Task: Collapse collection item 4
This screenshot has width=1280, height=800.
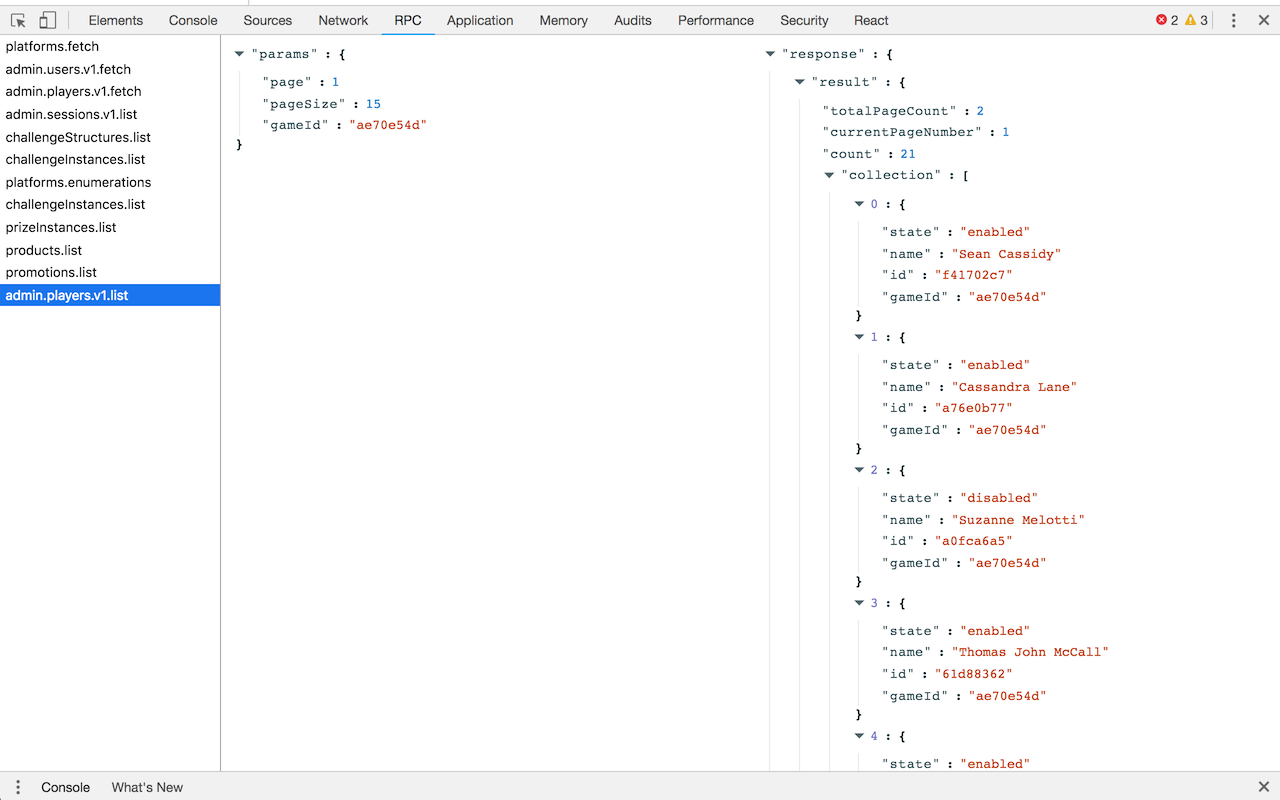Action: [x=859, y=736]
